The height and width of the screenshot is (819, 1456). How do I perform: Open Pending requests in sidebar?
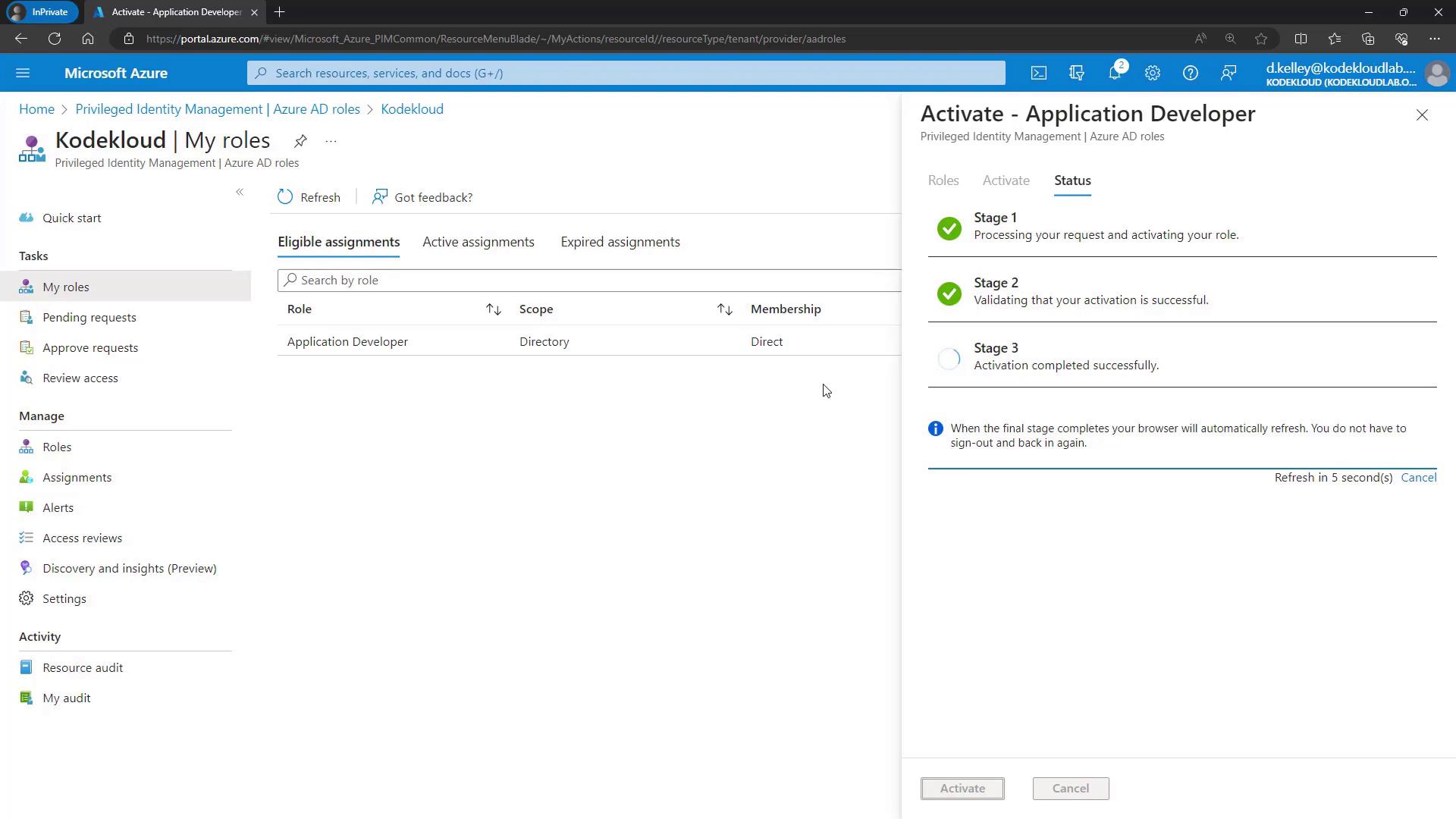coord(89,318)
